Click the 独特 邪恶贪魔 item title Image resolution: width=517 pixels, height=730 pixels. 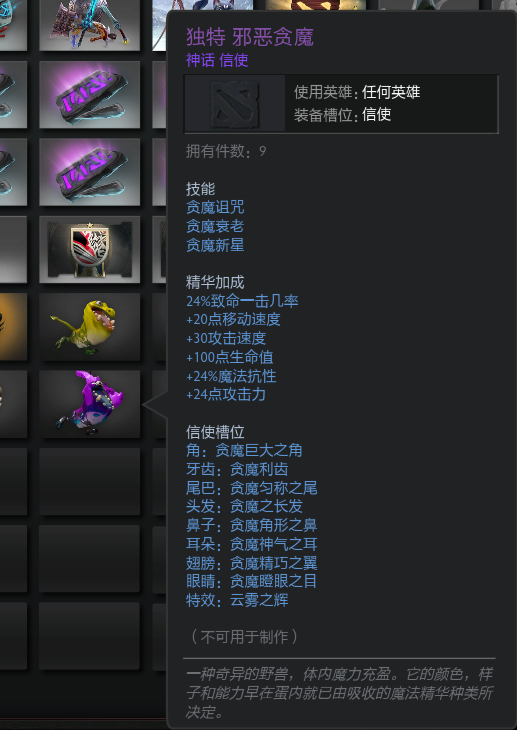pos(250,37)
